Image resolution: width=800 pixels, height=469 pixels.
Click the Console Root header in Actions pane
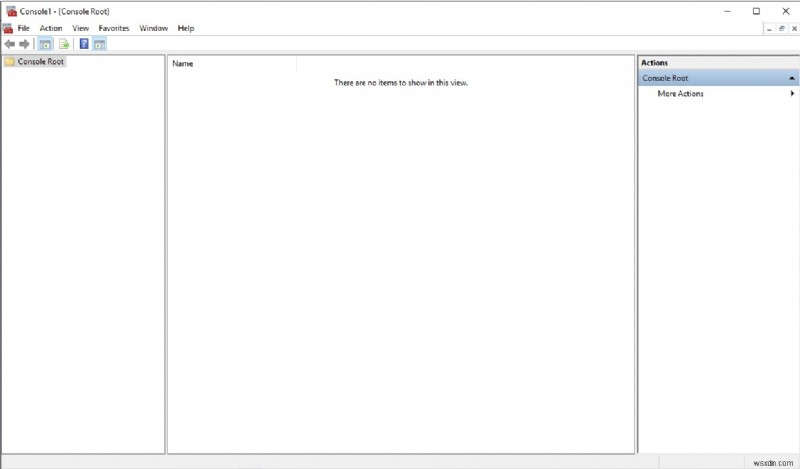click(x=718, y=78)
